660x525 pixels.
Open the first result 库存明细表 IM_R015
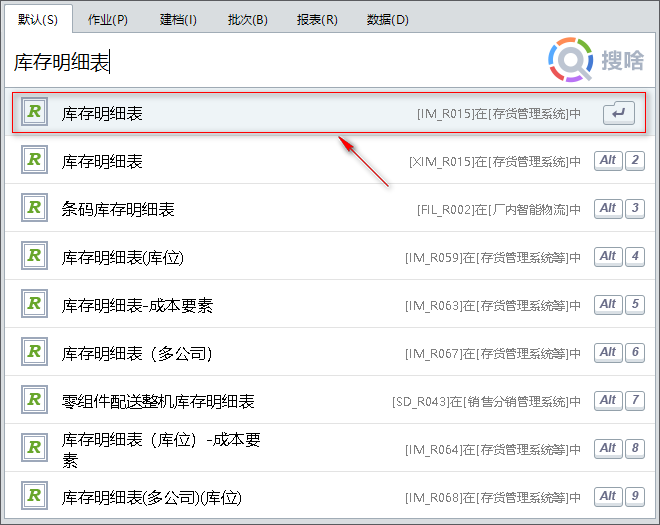(x=329, y=112)
